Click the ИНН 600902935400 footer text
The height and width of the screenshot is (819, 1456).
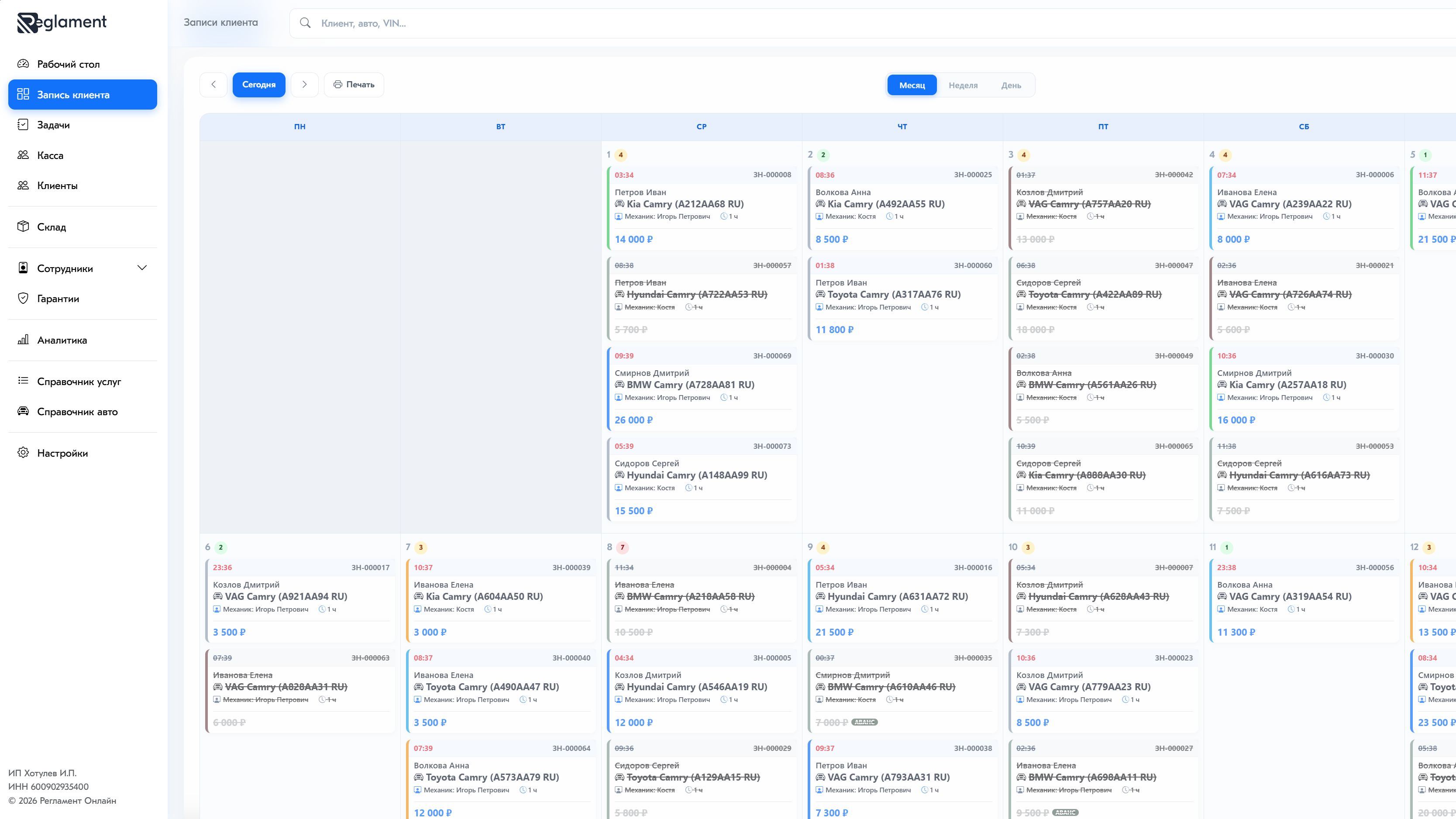(48, 787)
